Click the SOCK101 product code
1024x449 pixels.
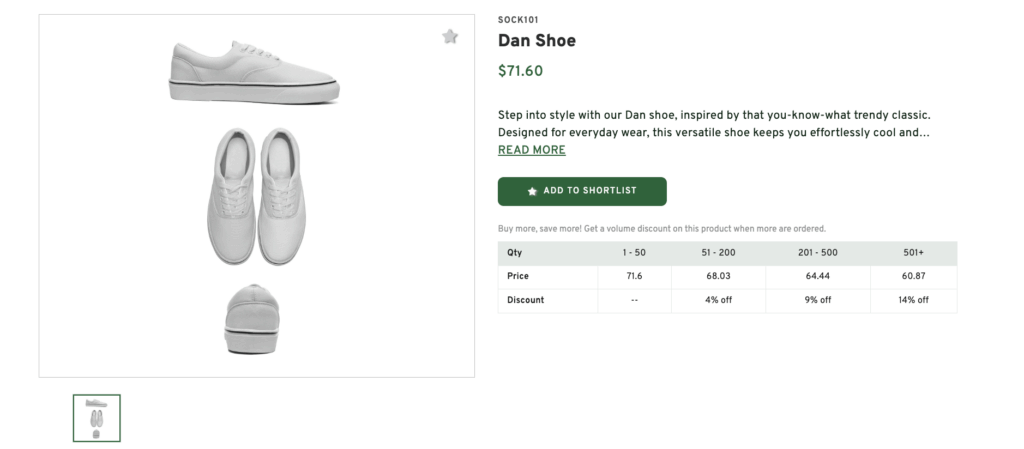(x=518, y=20)
